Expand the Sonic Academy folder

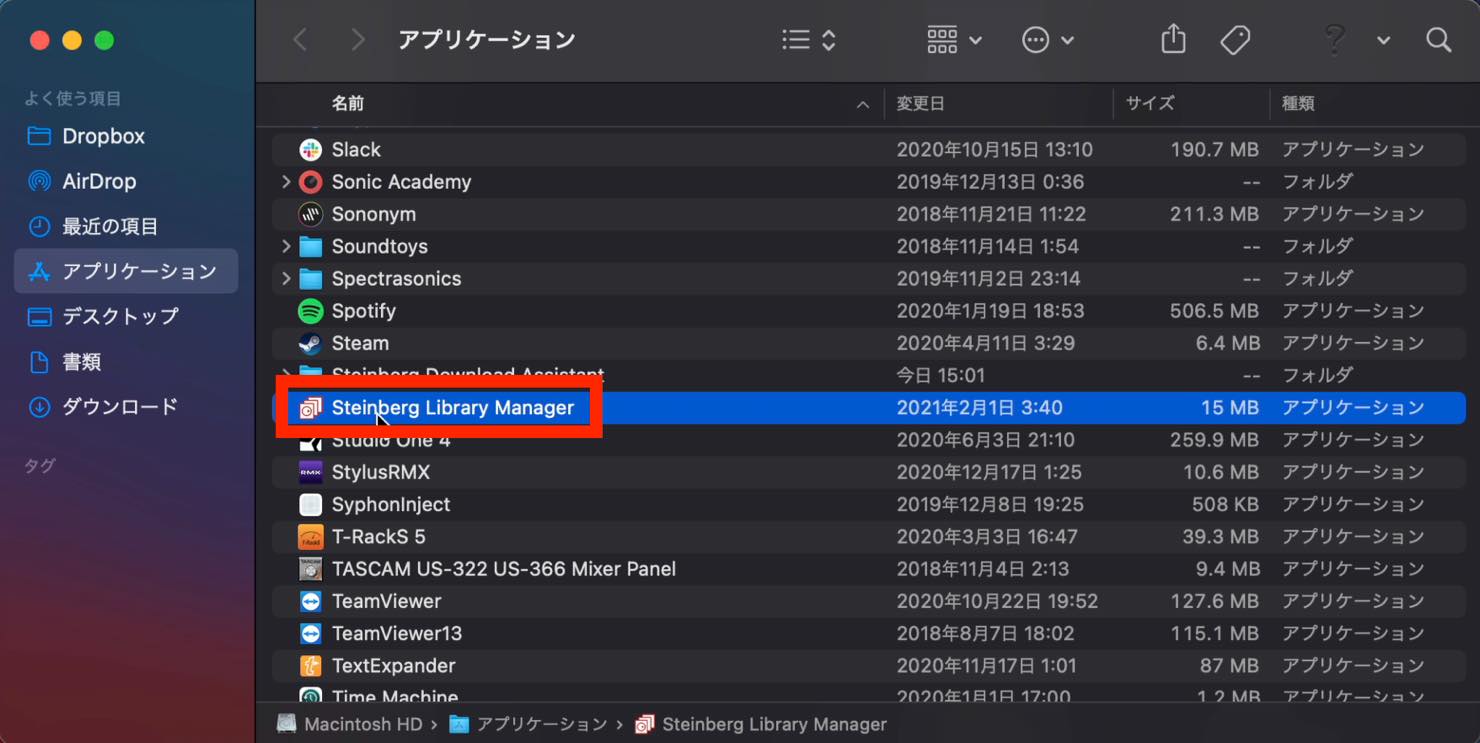[x=286, y=182]
